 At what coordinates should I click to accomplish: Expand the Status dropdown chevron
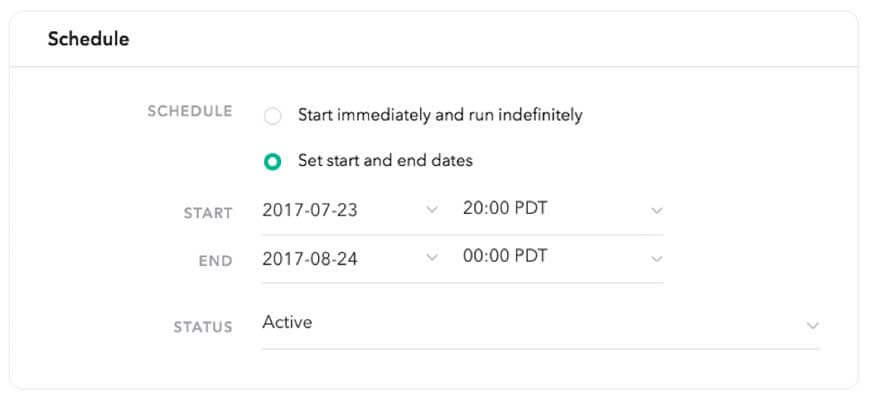(813, 326)
